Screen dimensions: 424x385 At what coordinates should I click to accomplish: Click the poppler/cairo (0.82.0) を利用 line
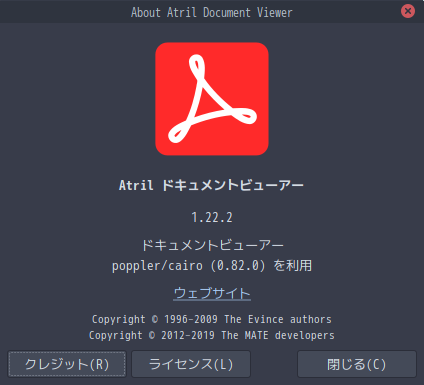point(212,266)
